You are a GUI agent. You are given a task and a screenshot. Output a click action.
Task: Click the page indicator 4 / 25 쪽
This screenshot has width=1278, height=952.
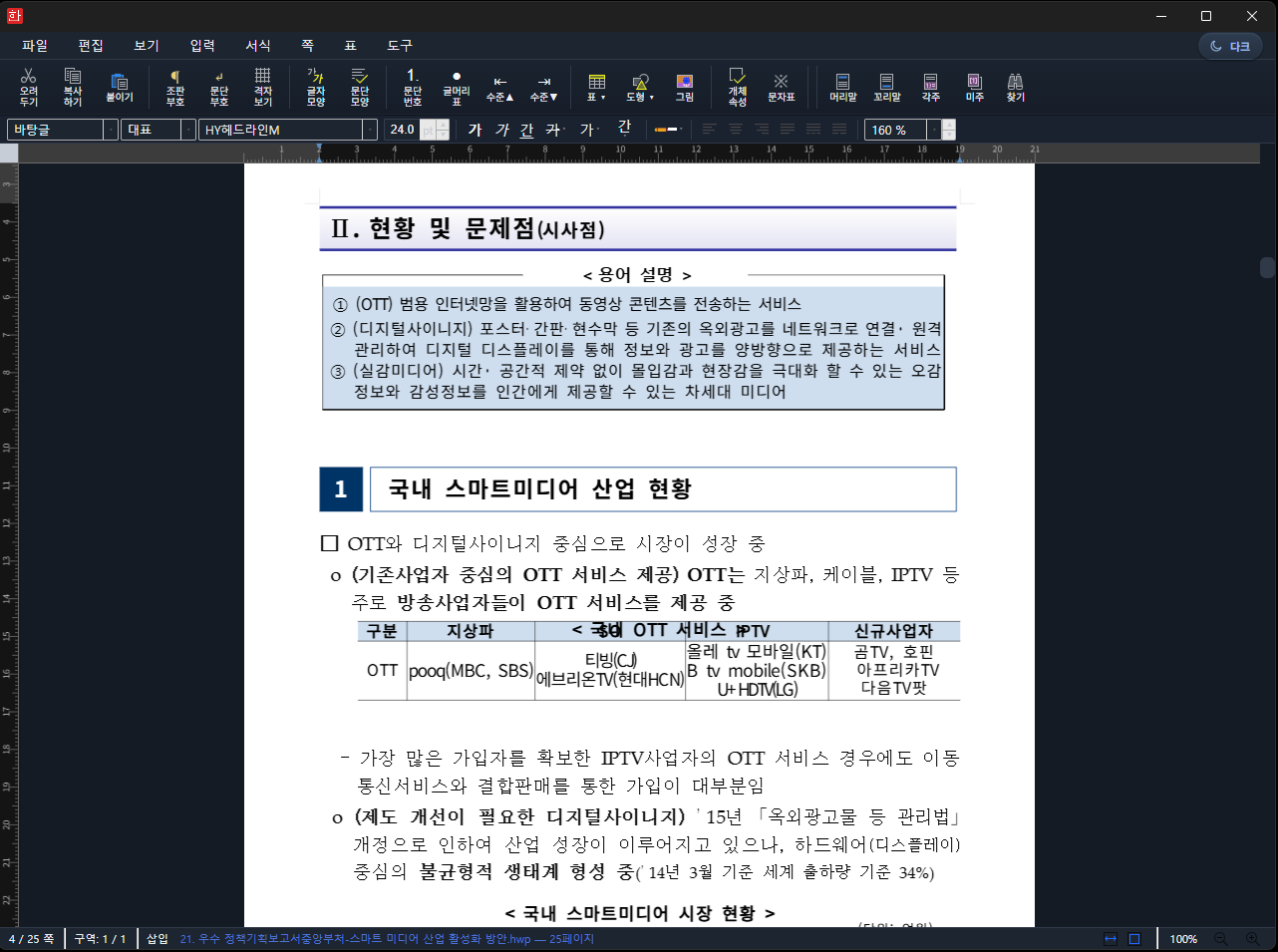[32, 939]
